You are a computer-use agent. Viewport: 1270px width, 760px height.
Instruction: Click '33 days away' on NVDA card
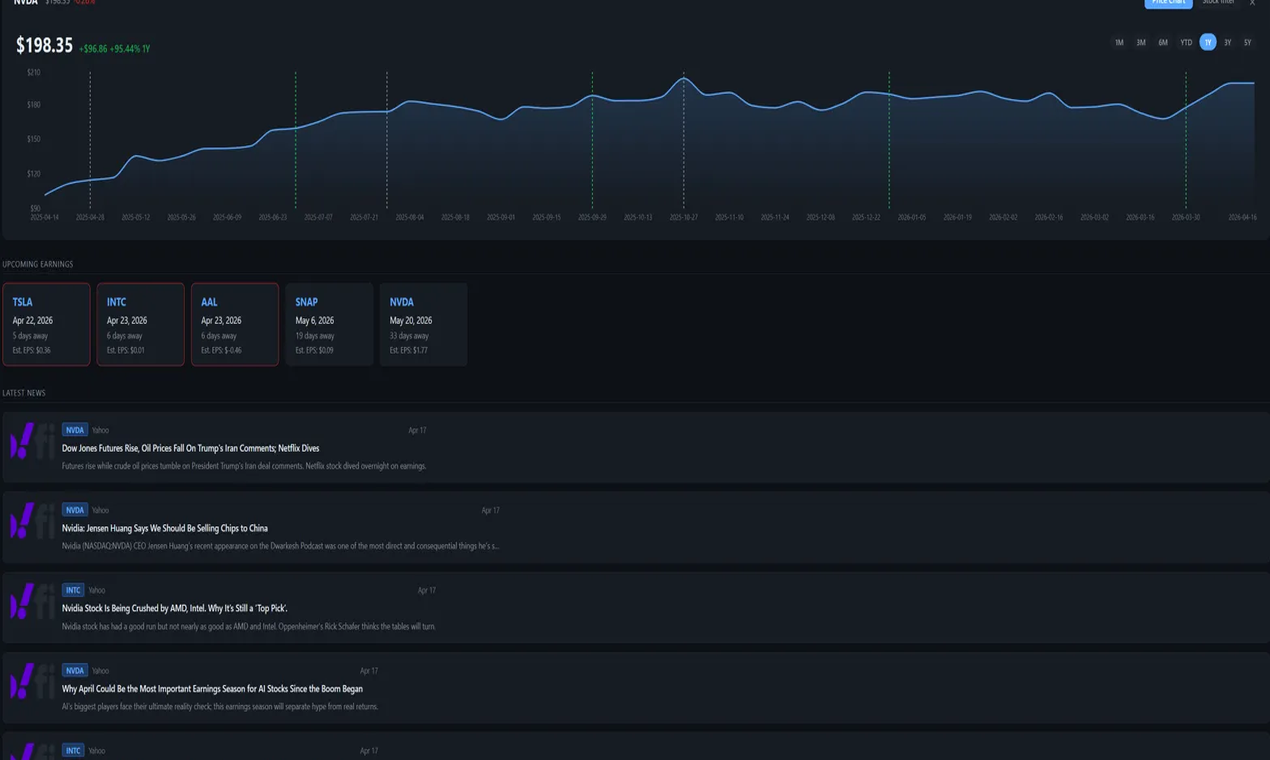point(409,336)
